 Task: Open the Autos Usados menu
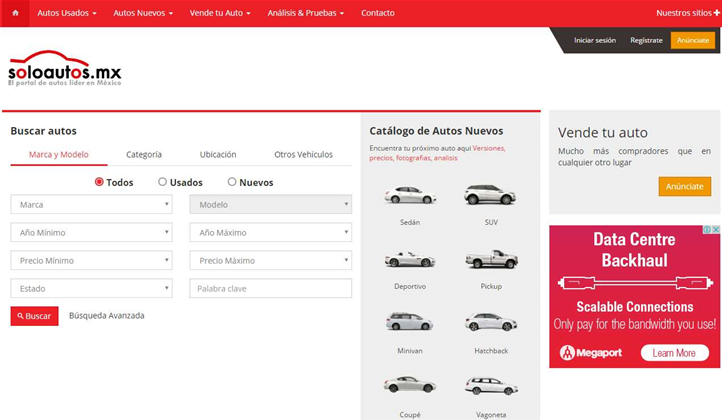67,13
